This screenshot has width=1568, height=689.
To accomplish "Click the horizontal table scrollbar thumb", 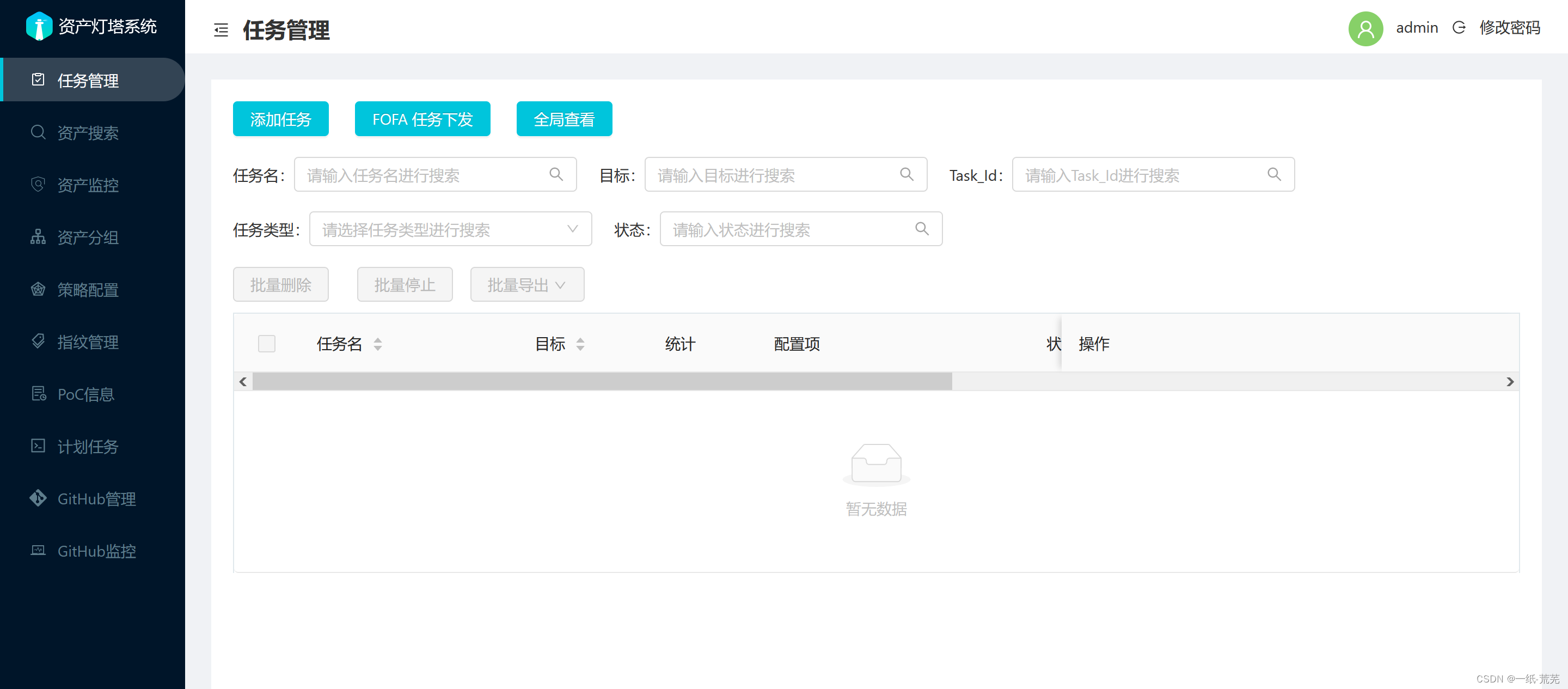I will pos(602,382).
